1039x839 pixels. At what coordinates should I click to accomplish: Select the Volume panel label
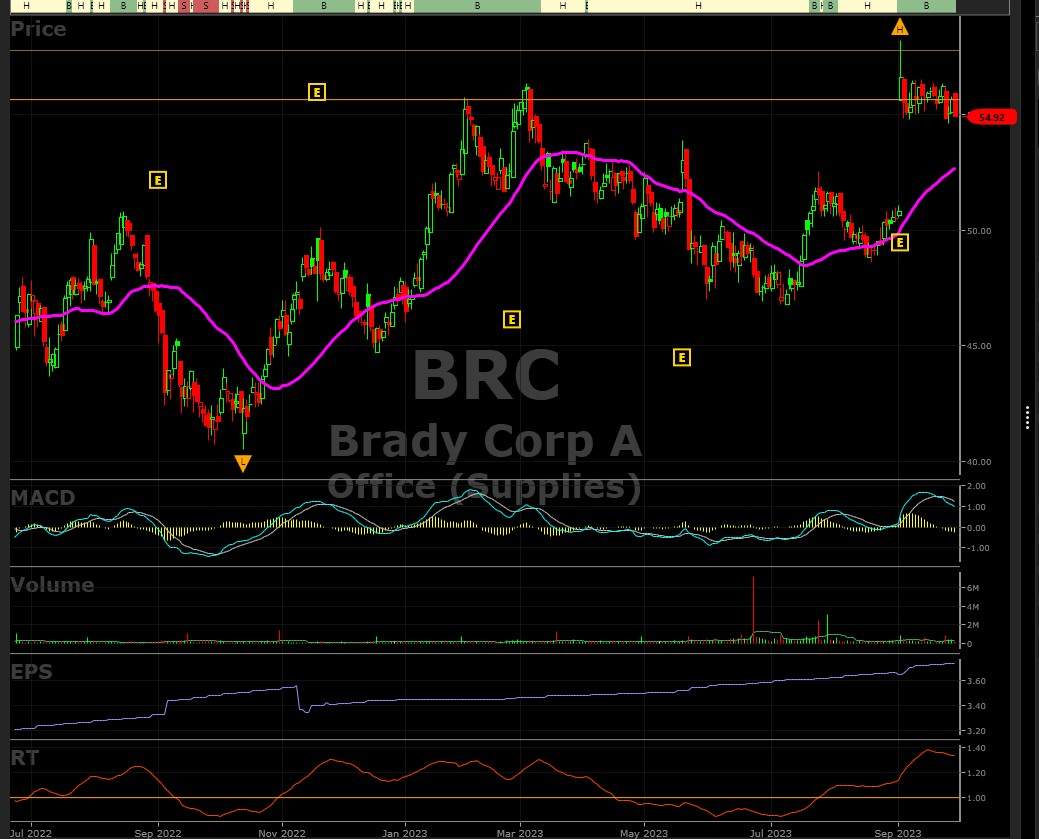tap(52, 585)
